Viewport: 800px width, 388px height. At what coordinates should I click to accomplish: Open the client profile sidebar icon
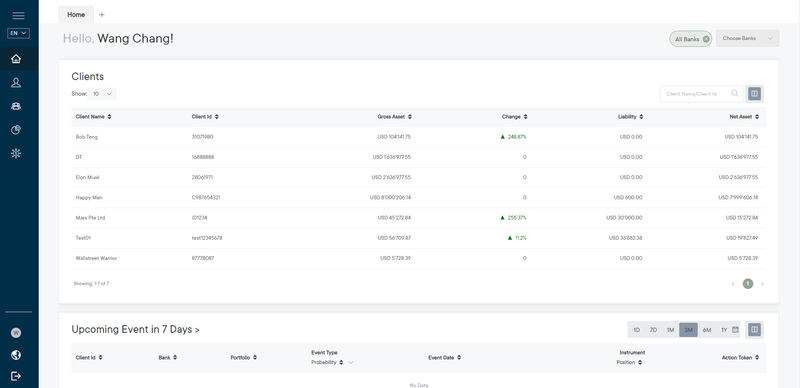[x=16, y=83]
